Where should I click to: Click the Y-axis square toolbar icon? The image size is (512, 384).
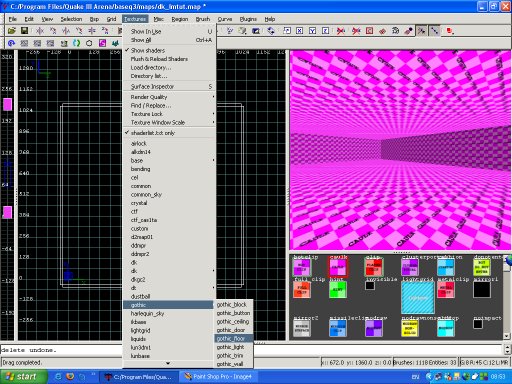(x=312, y=31)
